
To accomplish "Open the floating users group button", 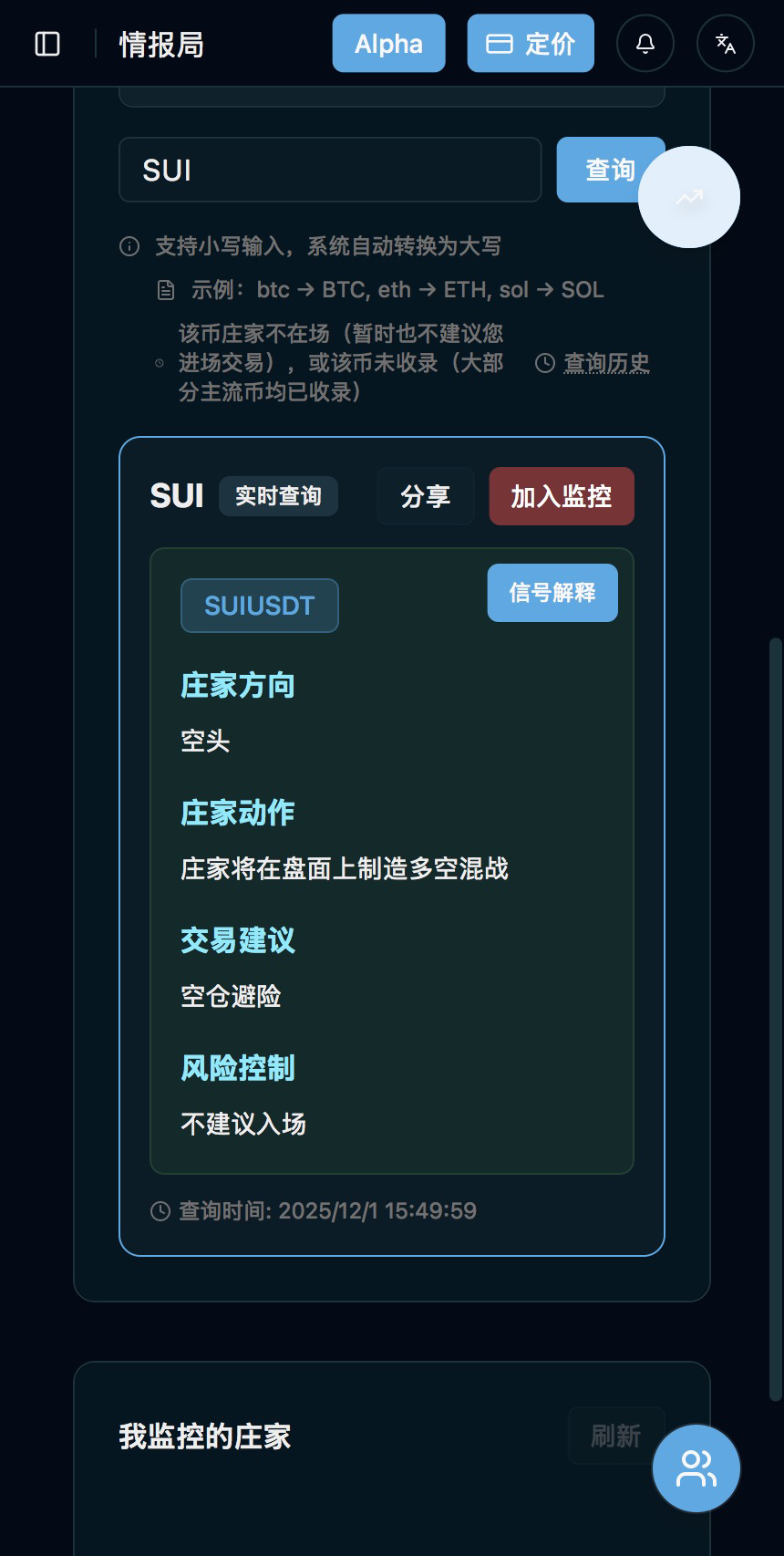I will pyautogui.click(x=696, y=1468).
